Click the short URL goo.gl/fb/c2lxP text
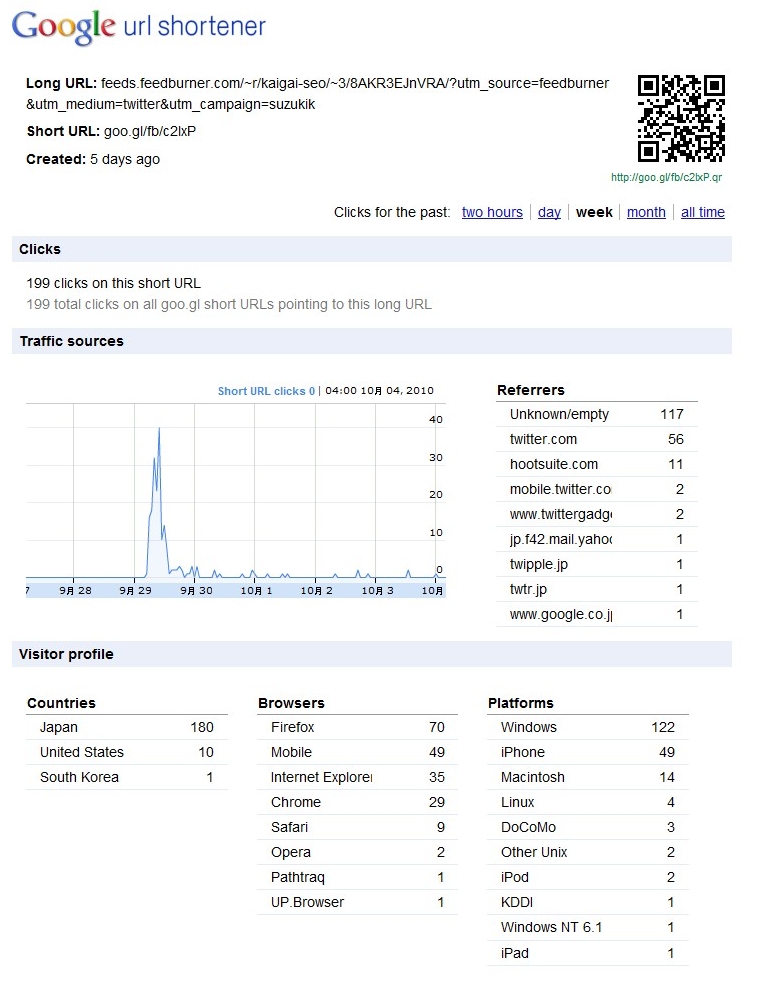Screen dimensions: 767x987 [150, 132]
